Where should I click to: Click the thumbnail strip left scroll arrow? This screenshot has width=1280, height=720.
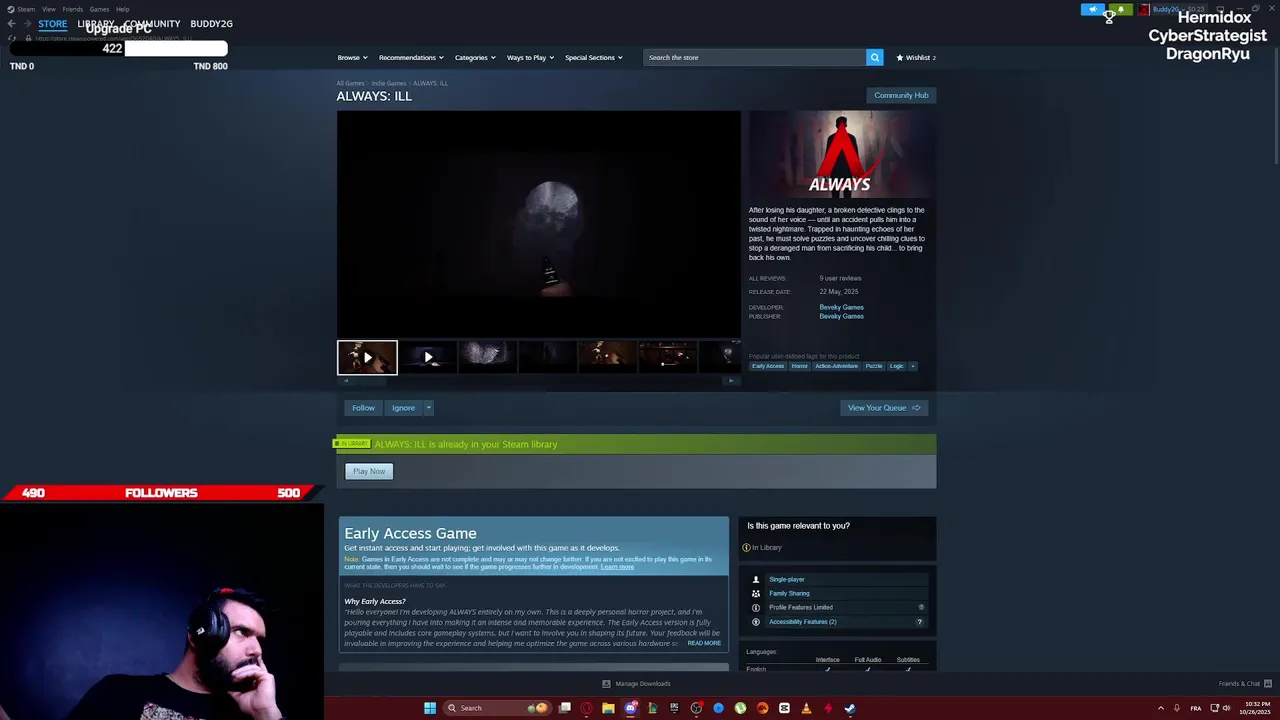pyautogui.click(x=345, y=380)
